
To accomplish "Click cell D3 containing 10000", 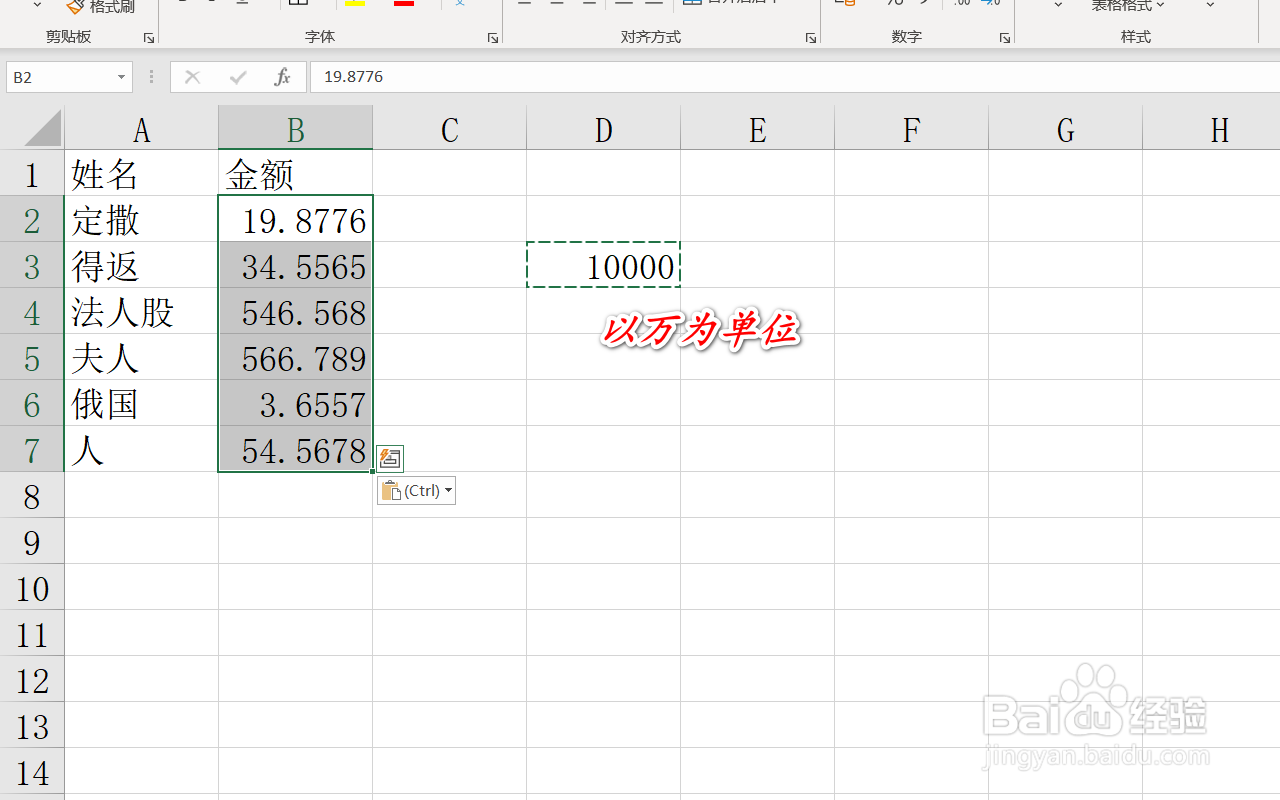I will click(604, 266).
